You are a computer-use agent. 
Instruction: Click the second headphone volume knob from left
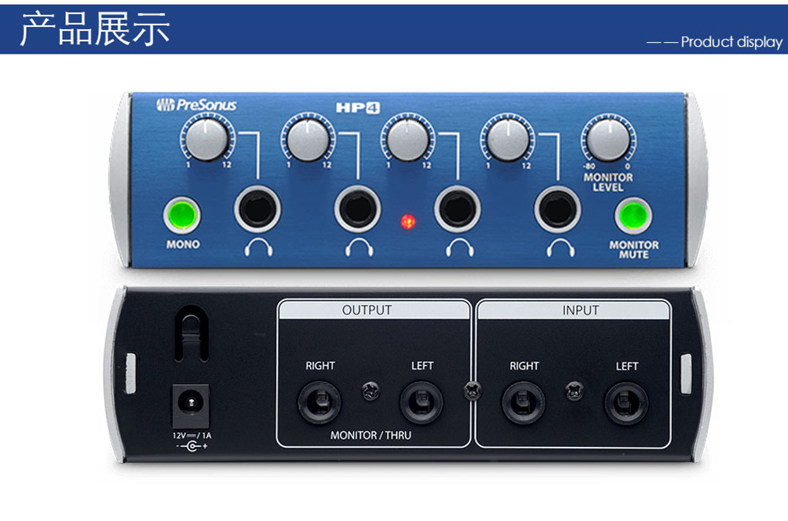308,139
